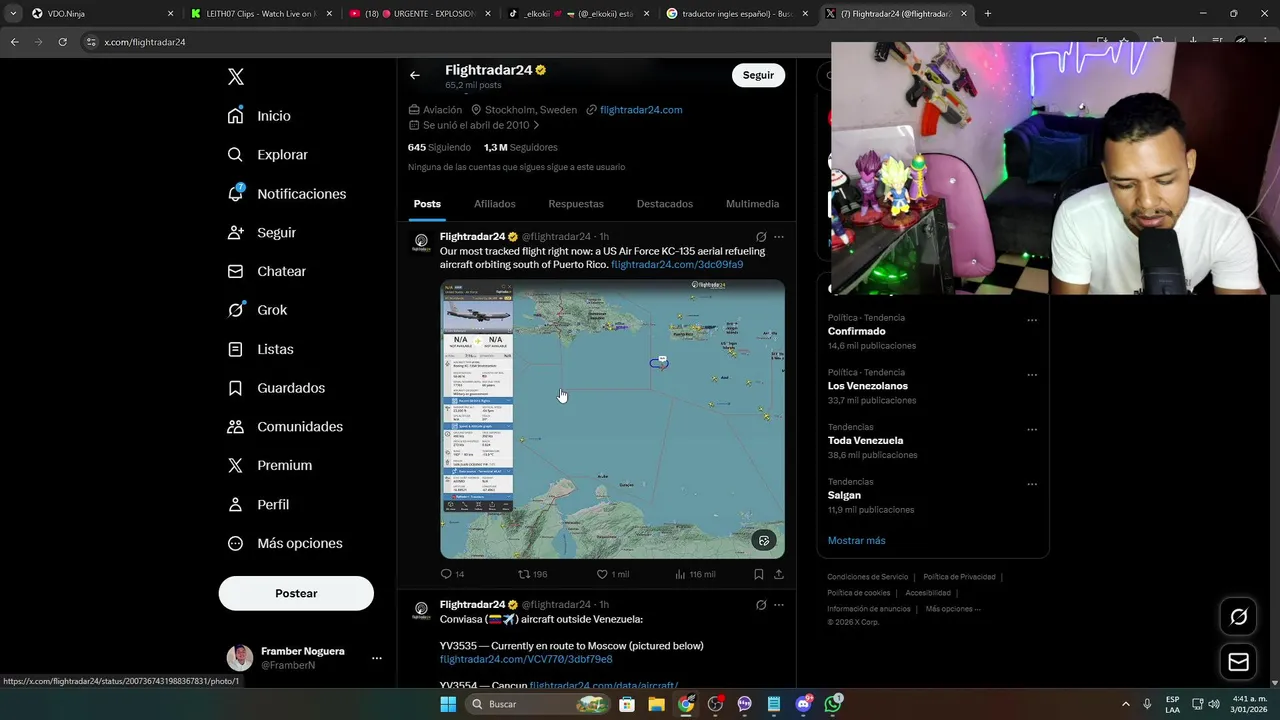This screenshot has width=1280, height=720.
Task: Select the Posts tab
Action: click(427, 204)
